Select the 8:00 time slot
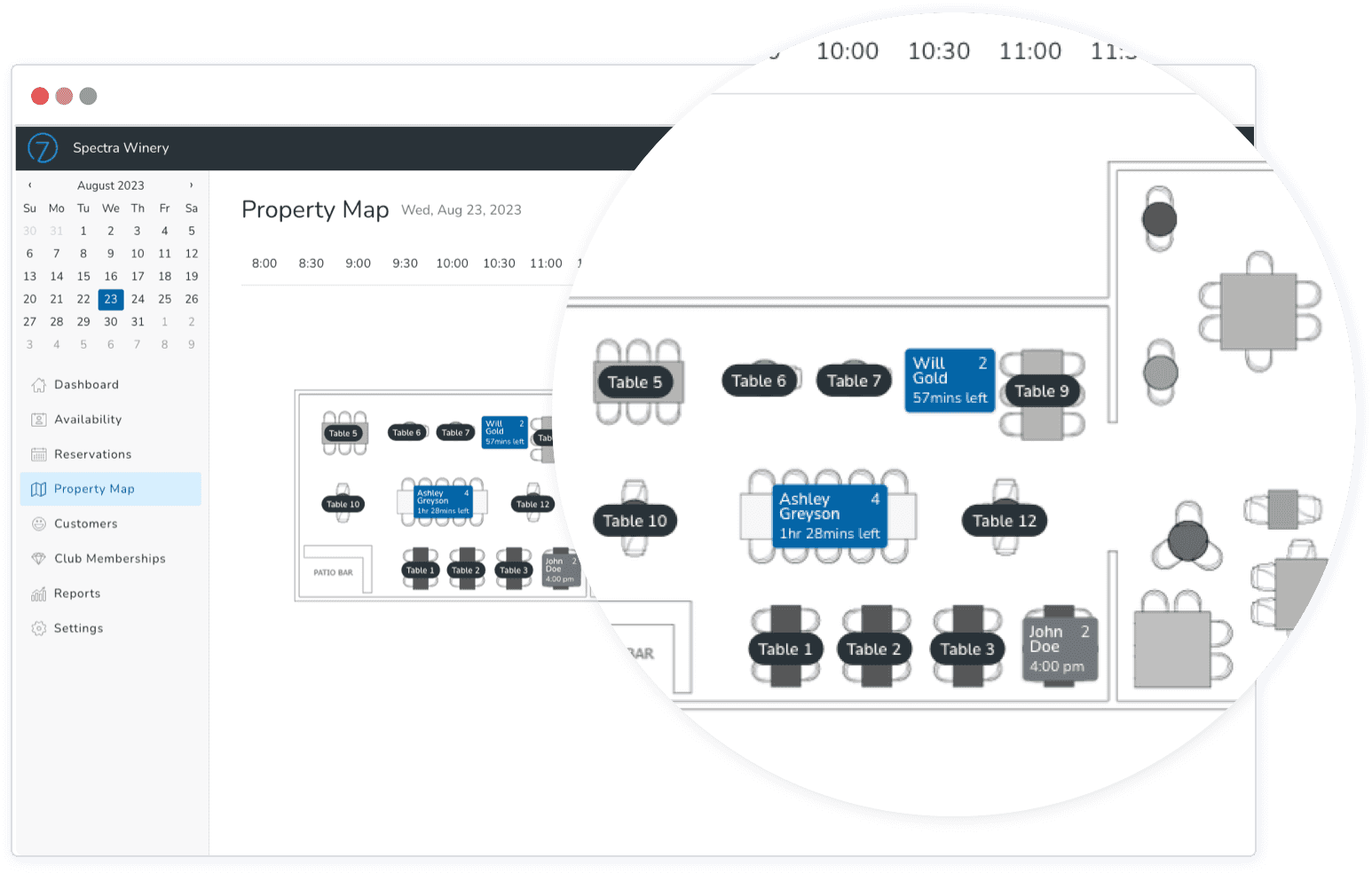Image resolution: width=1372 pixels, height=873 pixels. point(264,263)
